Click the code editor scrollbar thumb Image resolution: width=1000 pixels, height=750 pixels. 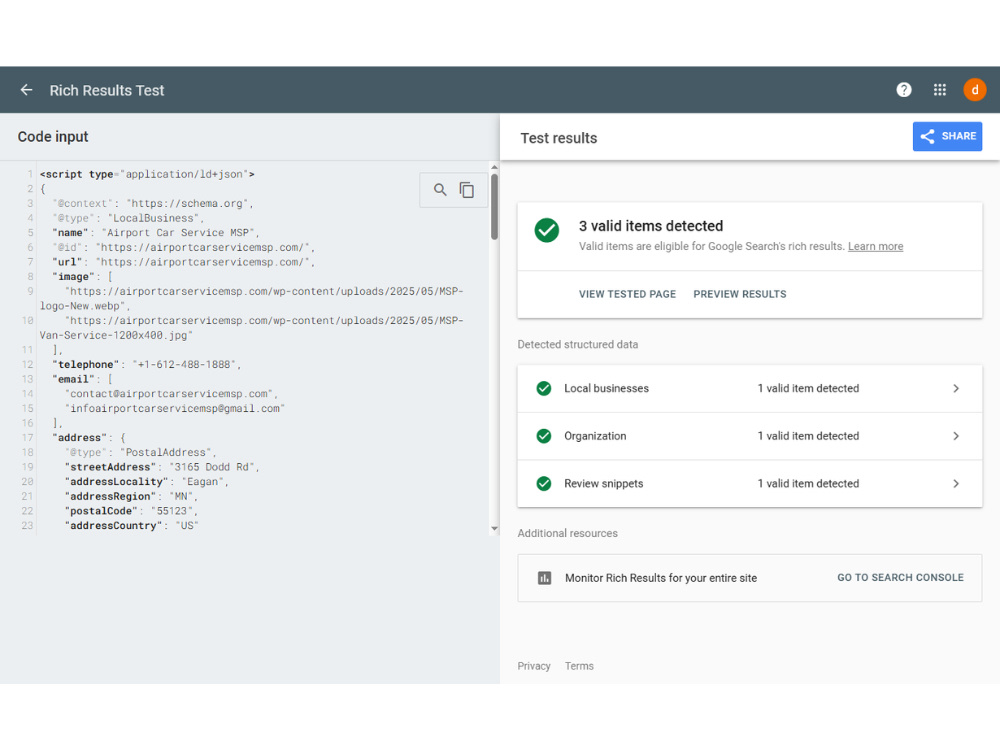(494, 206)
